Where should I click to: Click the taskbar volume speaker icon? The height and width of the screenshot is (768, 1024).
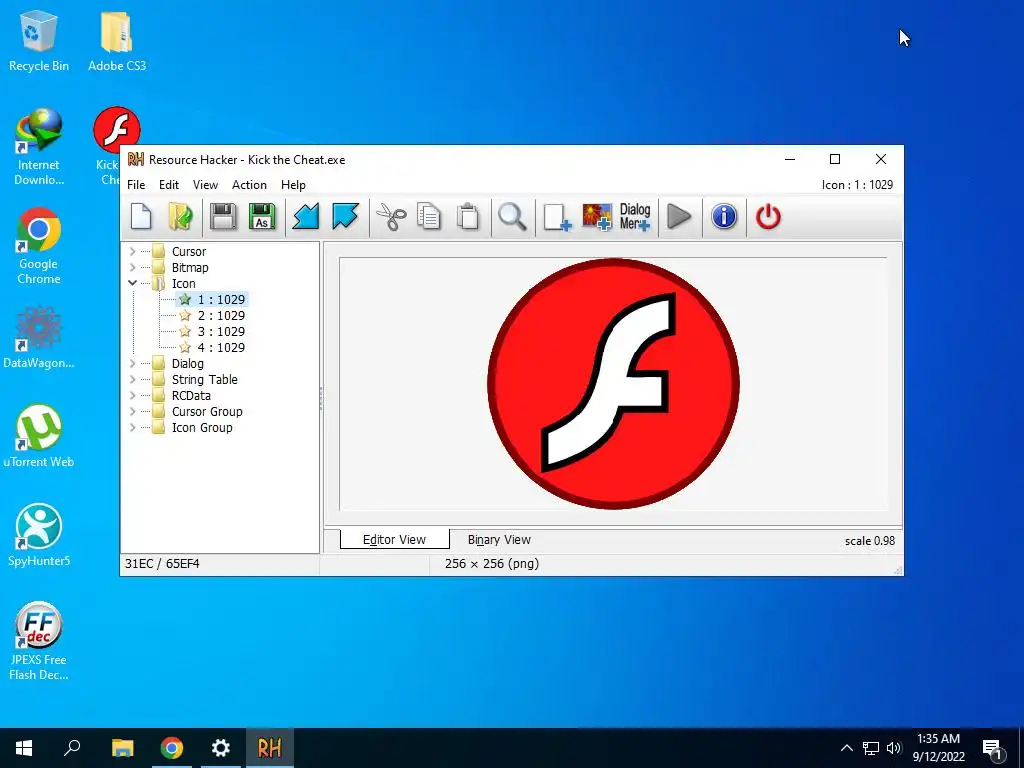(x=894, y=748)
